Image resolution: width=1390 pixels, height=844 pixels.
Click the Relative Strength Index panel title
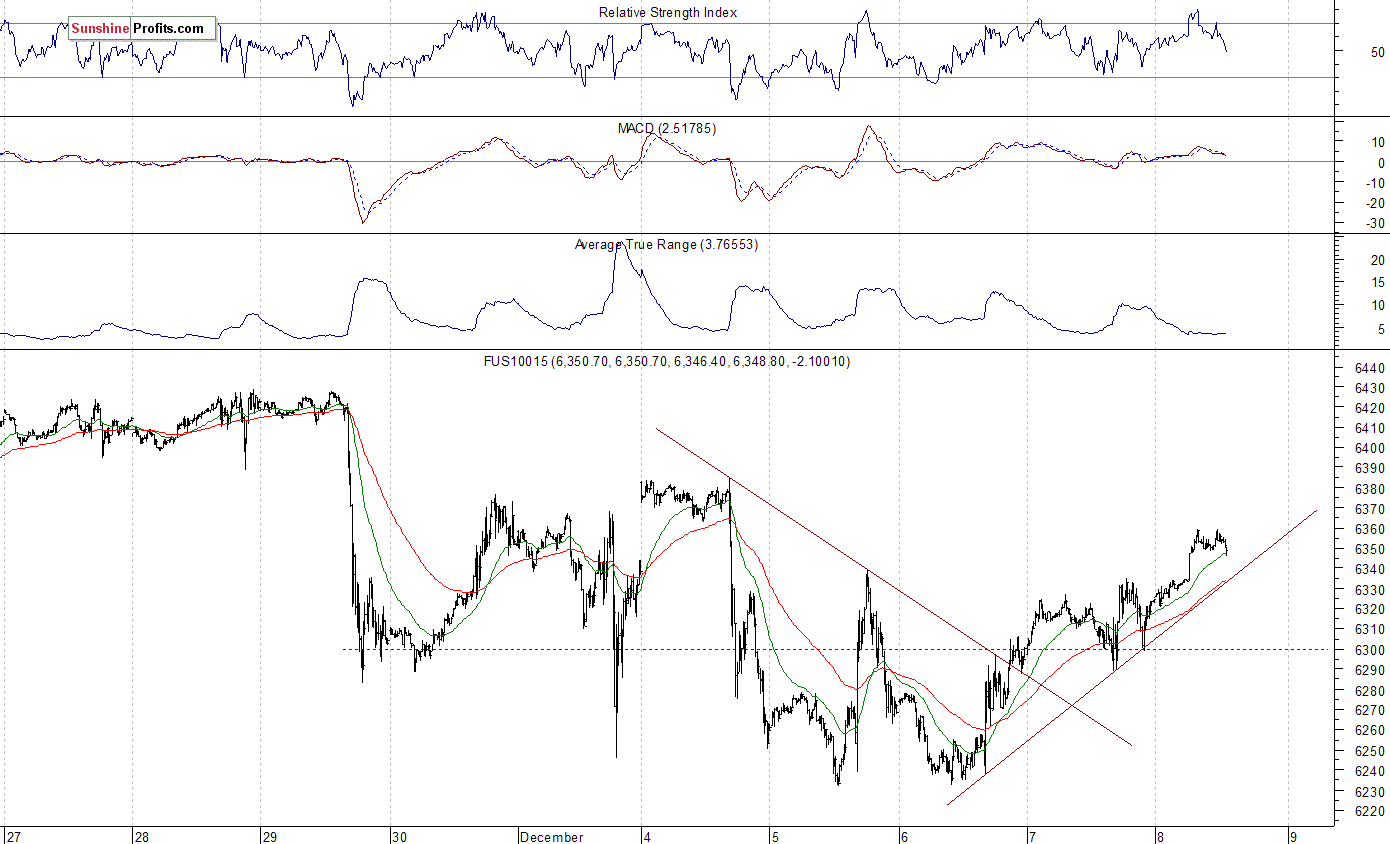click(x=668, y=12)
